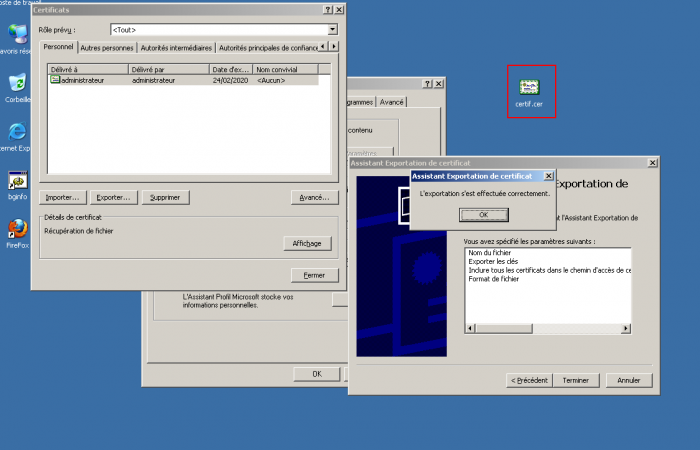
Task: Sort list by Délivré par column header
Action: (167, 69)
